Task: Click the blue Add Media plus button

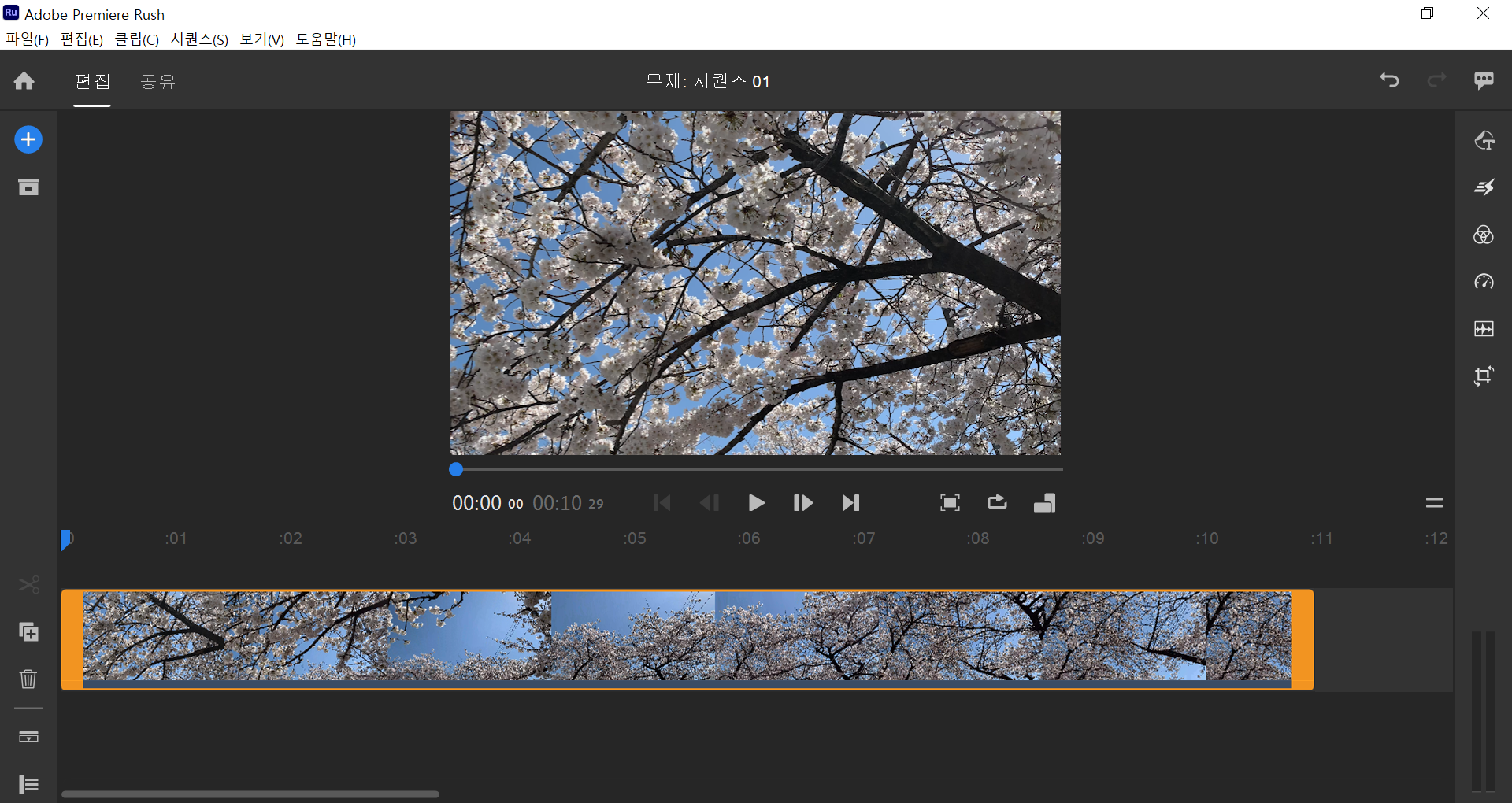Action: 28,139
